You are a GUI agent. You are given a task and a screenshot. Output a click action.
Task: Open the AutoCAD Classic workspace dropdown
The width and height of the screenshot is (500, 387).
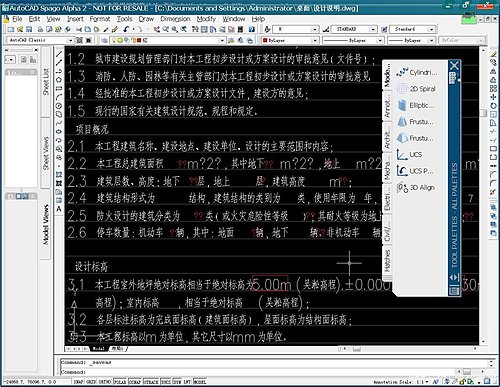click(x=40, y=40)
